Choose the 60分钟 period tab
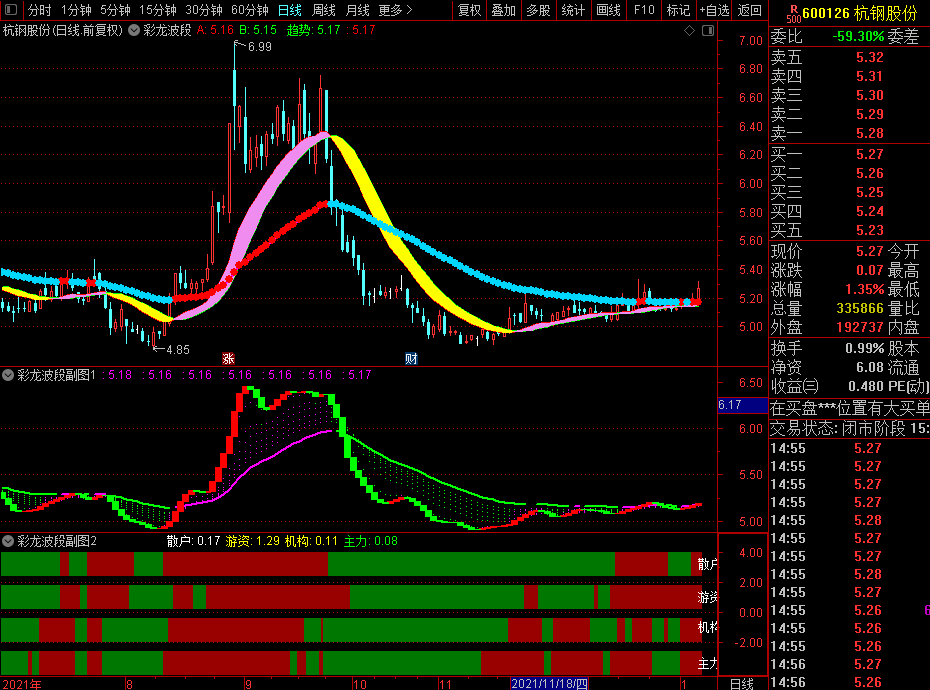The image size is (930, 690). [249, 10]
